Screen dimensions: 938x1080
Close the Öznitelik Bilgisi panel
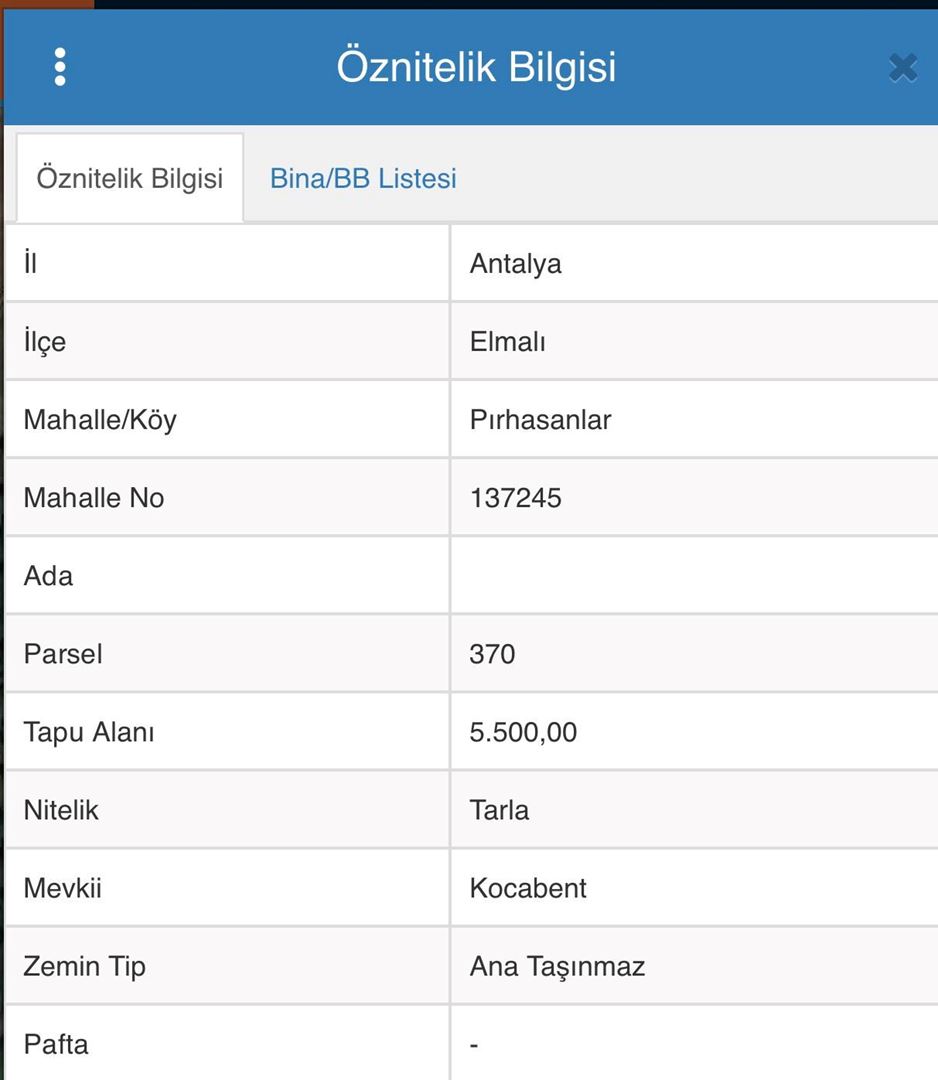[x=902, y=68]
